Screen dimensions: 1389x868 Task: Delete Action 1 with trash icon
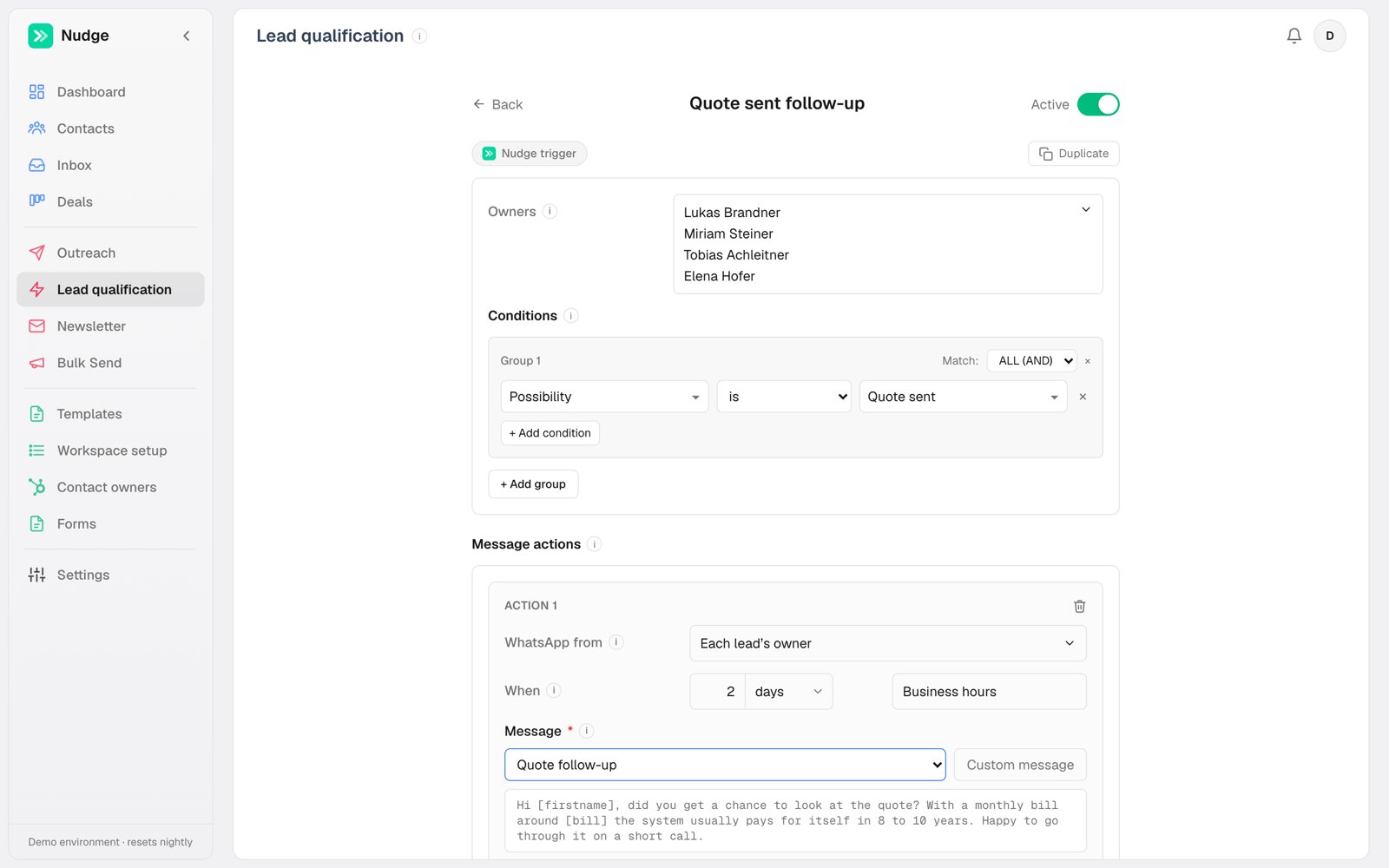(1079, 606)
